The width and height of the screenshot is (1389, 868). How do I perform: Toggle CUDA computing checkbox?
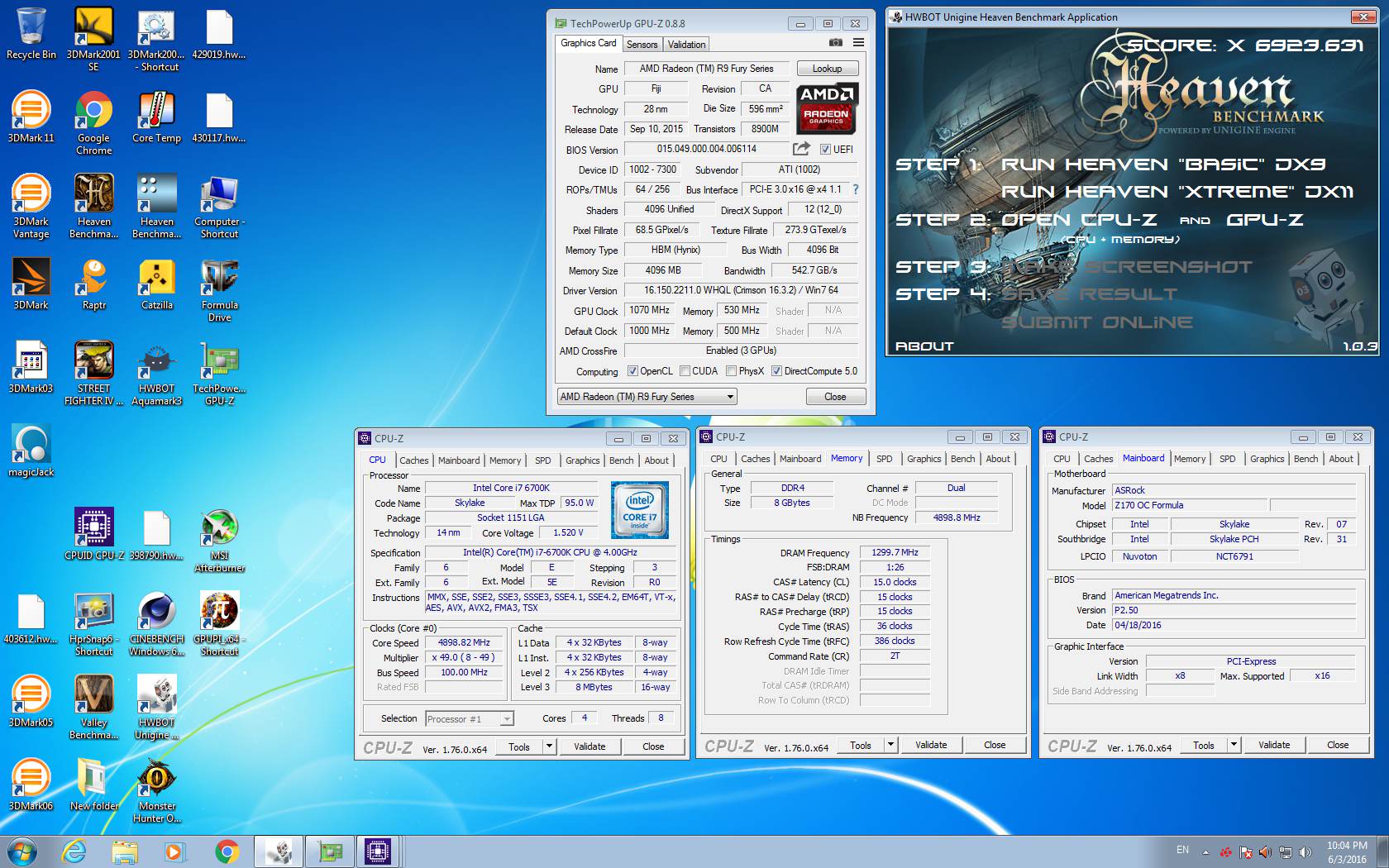pos(685,371)
